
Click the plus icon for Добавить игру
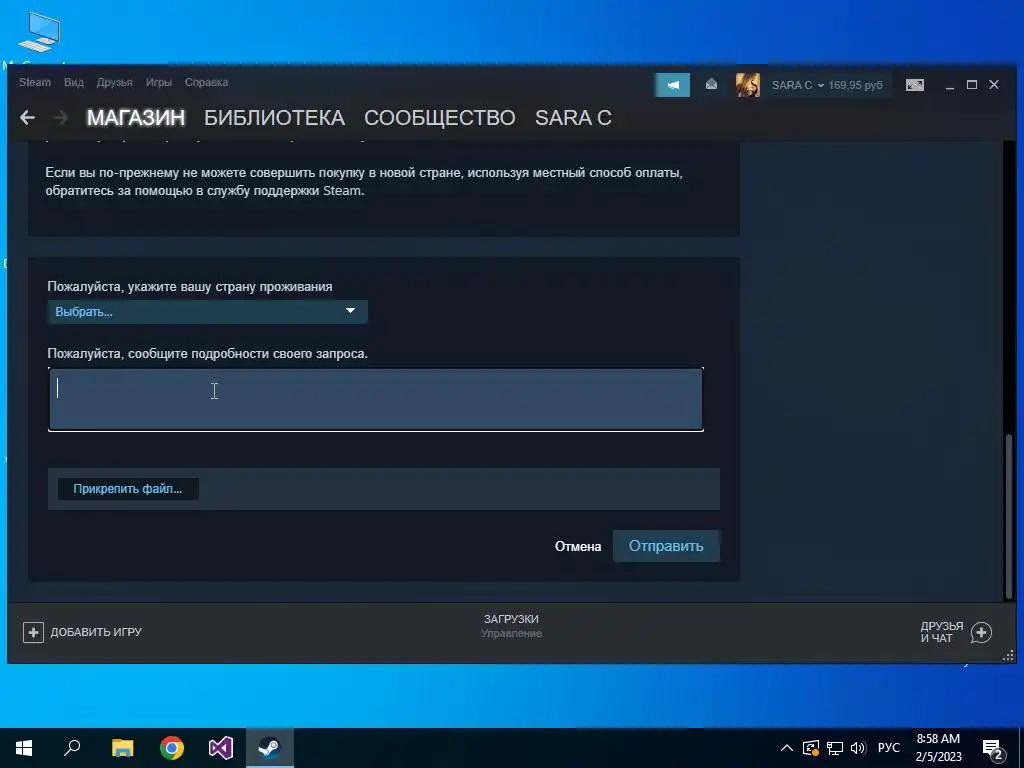click(x=33, y=632)
